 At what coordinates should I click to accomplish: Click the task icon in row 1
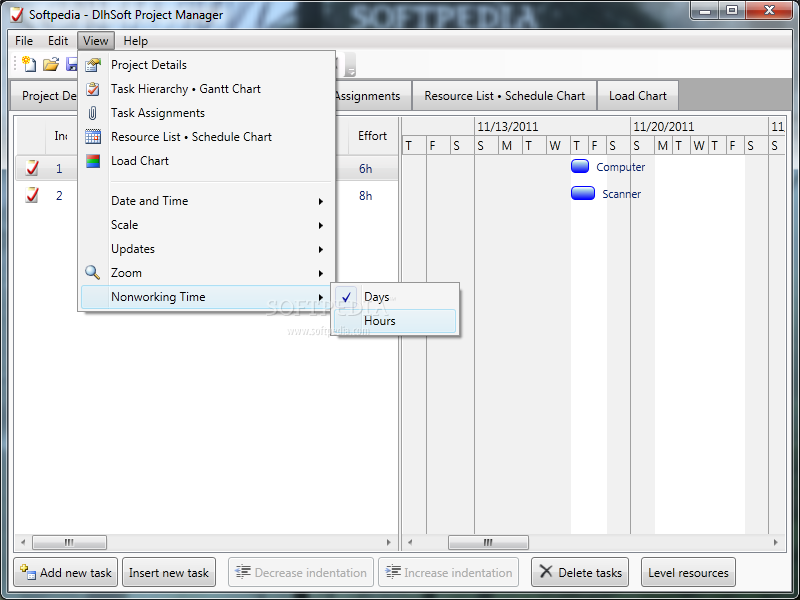pyautogui.click(x=32, y=168)
